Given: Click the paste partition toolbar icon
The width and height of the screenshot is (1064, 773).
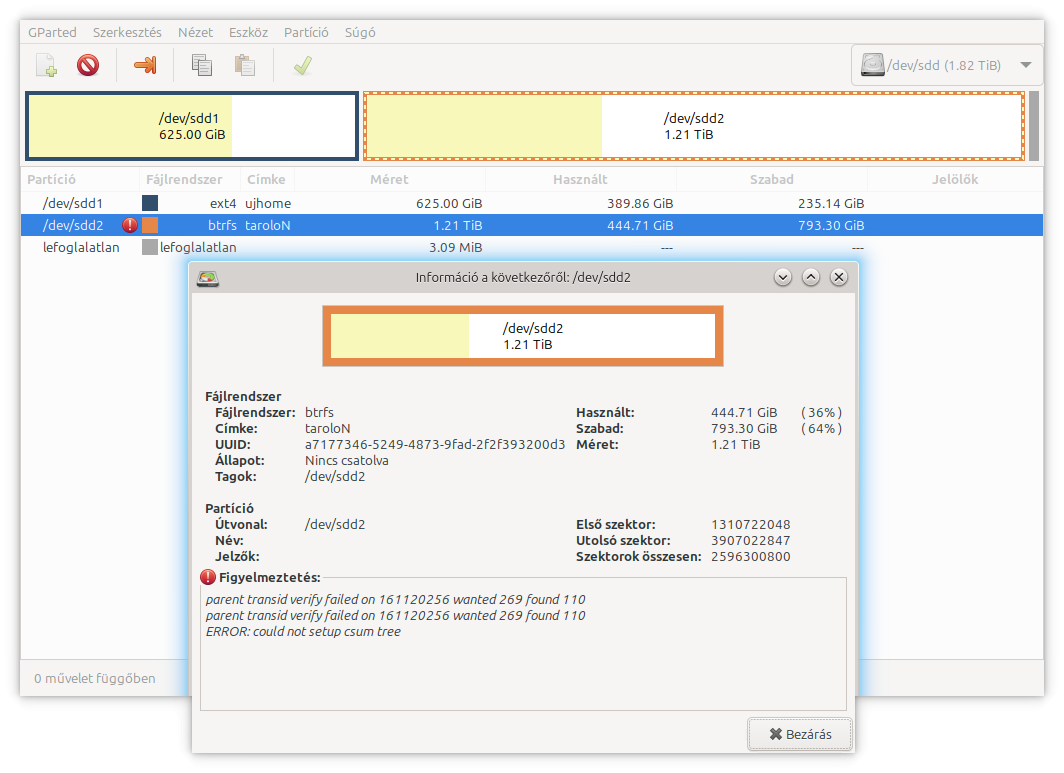Looking at the screenshot, I should point(244,66).
